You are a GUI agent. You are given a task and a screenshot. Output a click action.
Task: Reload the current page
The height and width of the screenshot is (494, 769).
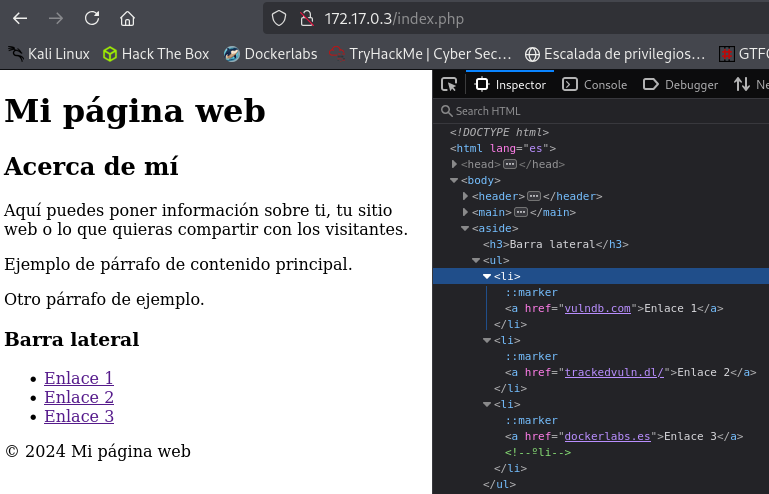coord(92,19)
